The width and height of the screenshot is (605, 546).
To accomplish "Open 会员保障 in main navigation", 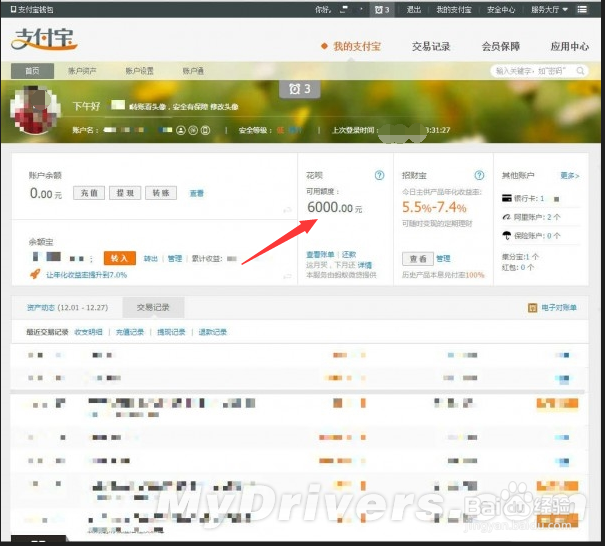I will point(500,47).
